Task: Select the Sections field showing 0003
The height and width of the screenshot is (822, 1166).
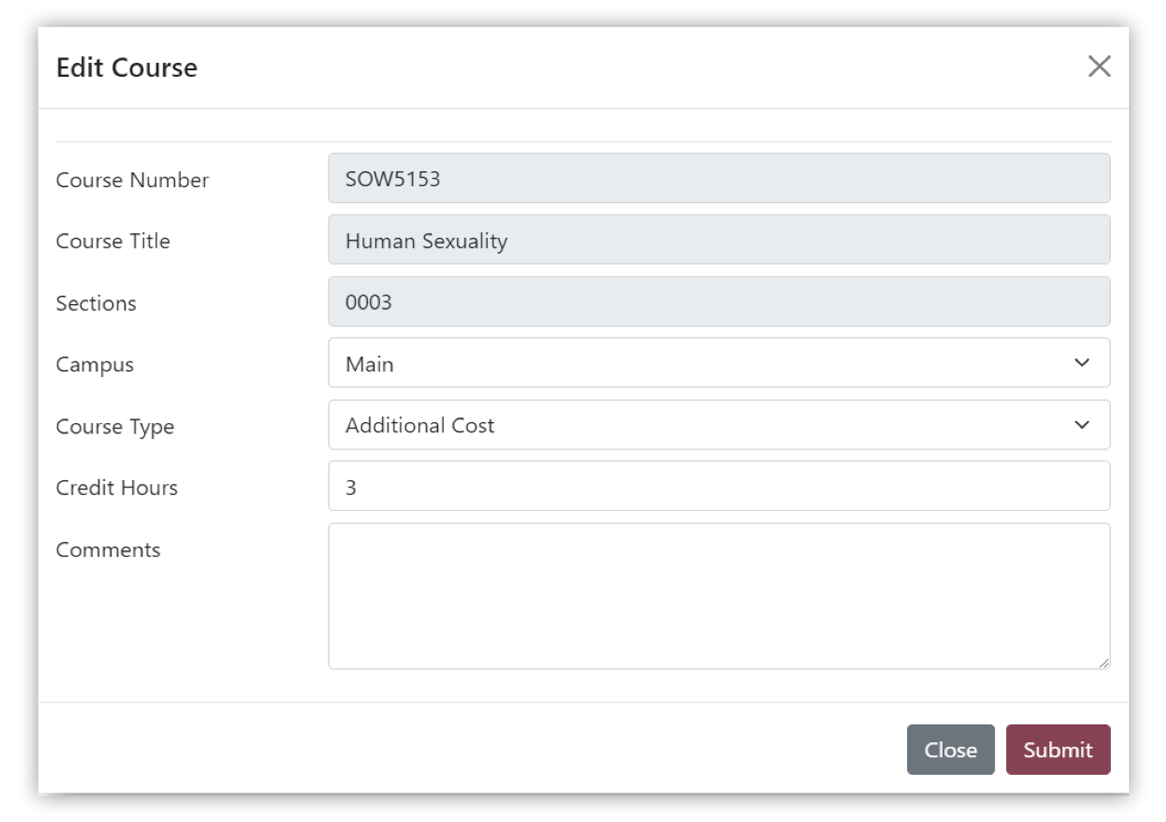Action: (718, 302)
